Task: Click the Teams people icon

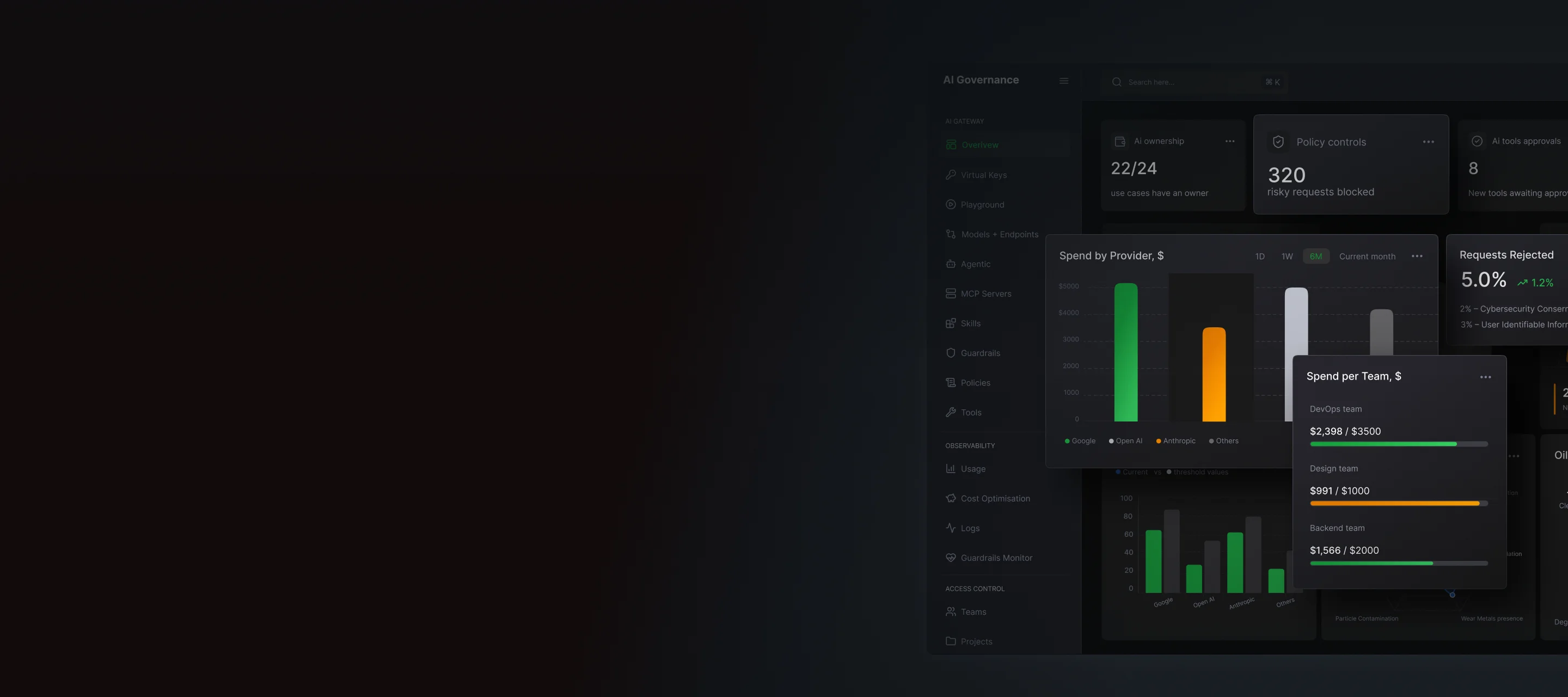Action: [950, 611]
